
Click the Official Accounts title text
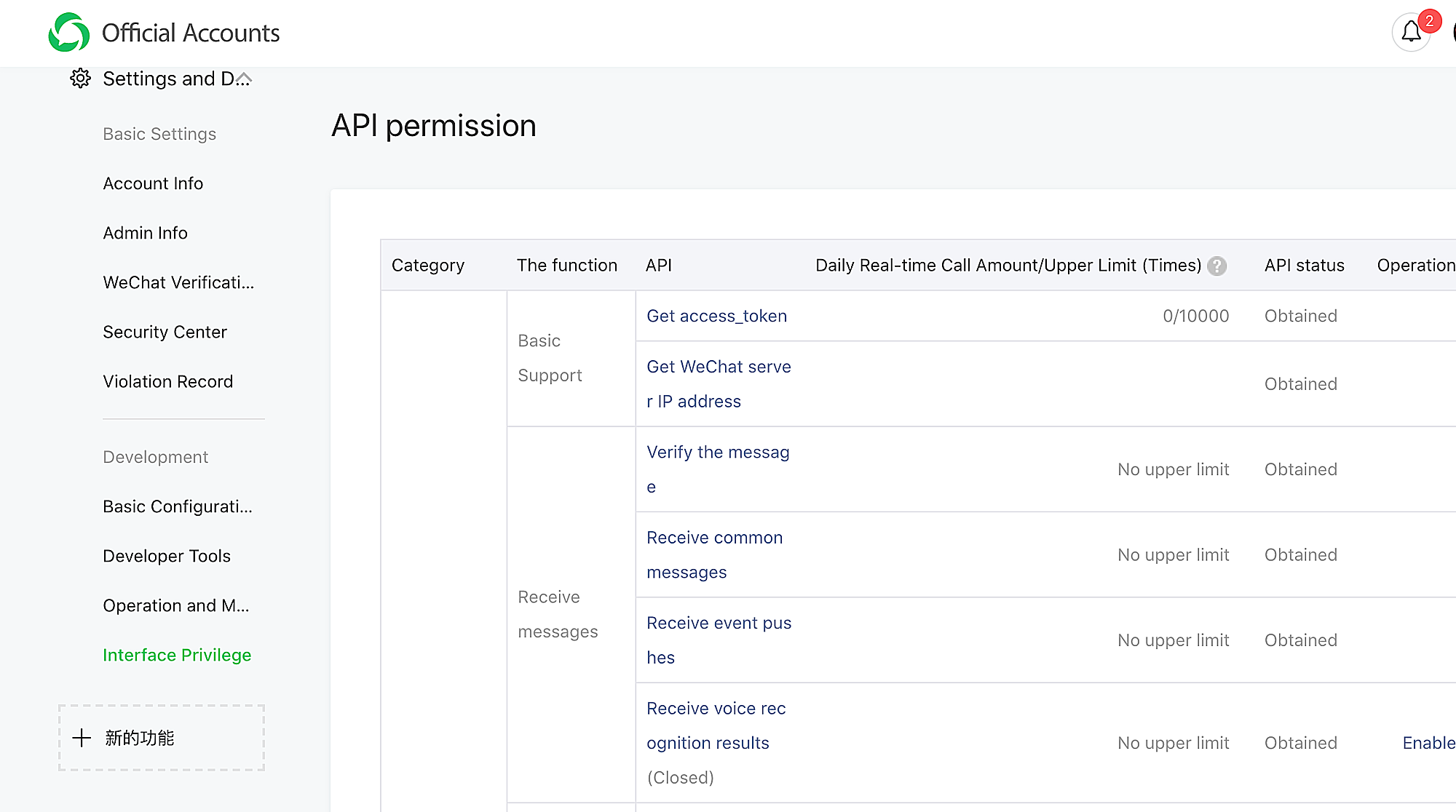pyautogui.click(x=191, y=33)
